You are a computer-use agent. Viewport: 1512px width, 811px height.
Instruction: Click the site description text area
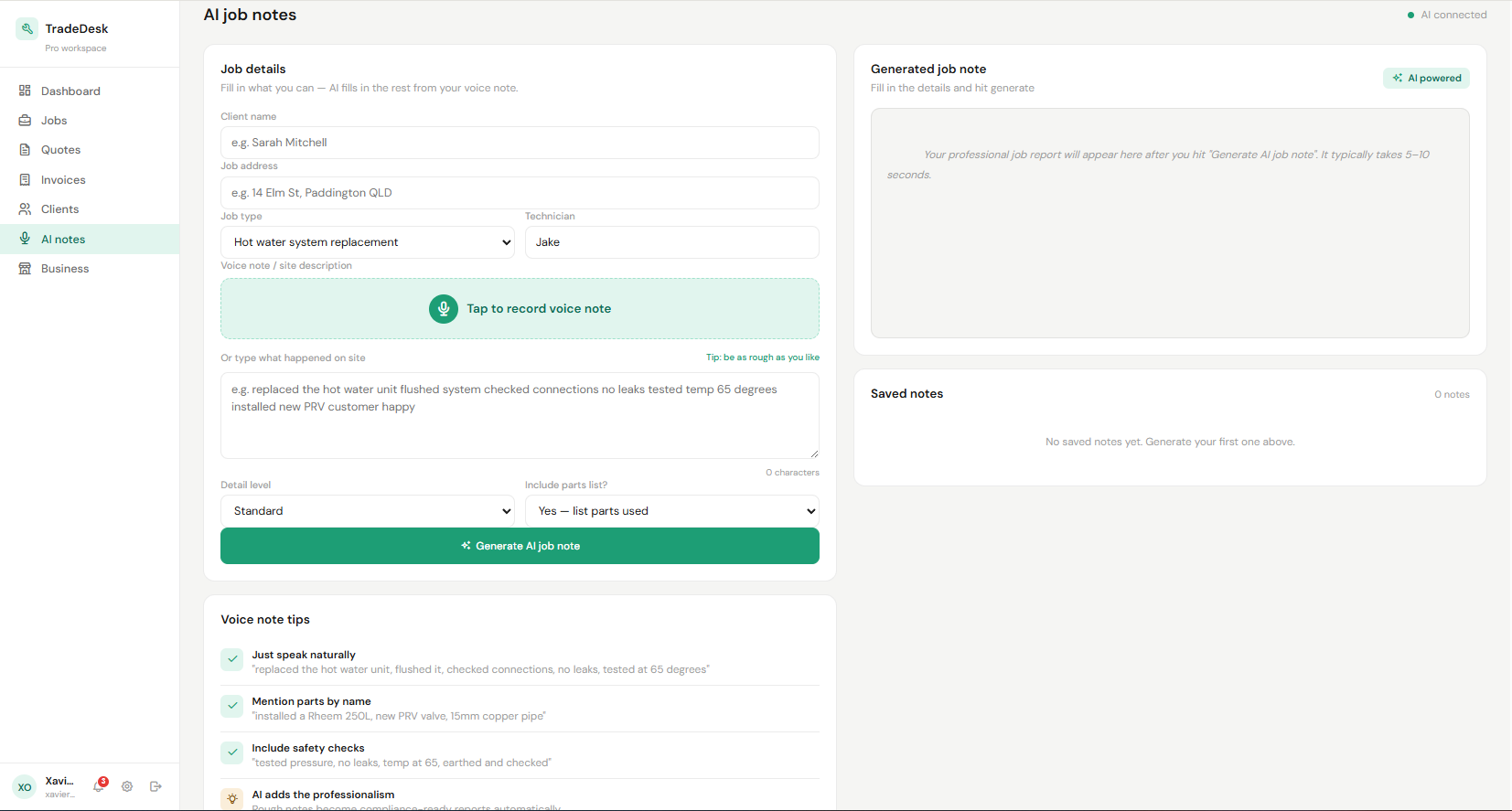pos(520,415)
